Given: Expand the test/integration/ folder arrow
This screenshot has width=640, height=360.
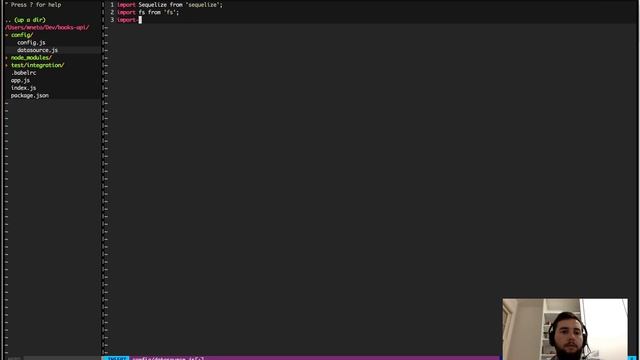Looking at the screenshot, I should pyautogui.click(x=7, y=65).
